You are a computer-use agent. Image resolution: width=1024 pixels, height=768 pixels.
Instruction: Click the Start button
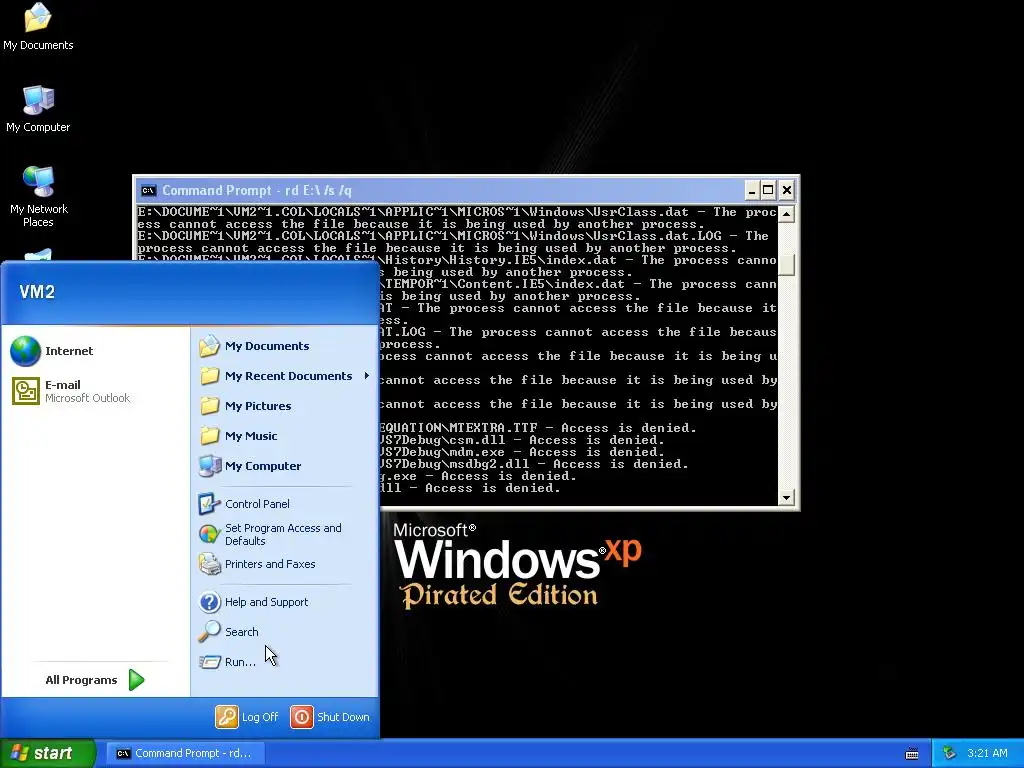(48, 753)
